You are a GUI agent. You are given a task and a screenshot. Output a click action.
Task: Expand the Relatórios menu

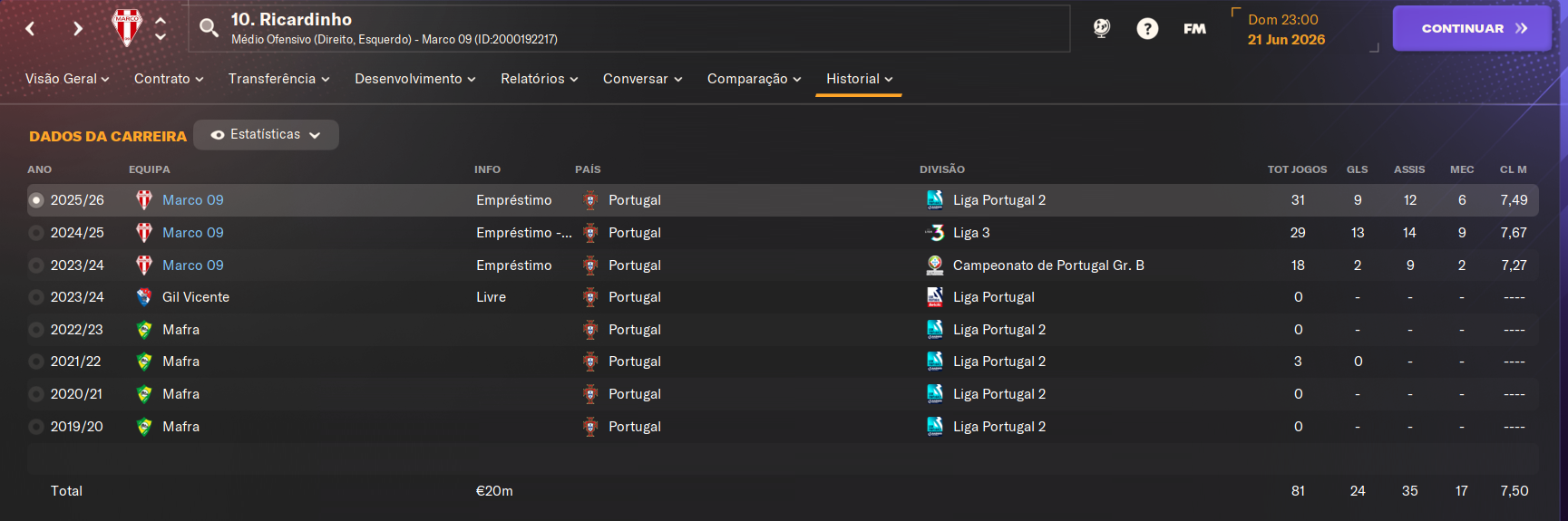pos(539,79)
